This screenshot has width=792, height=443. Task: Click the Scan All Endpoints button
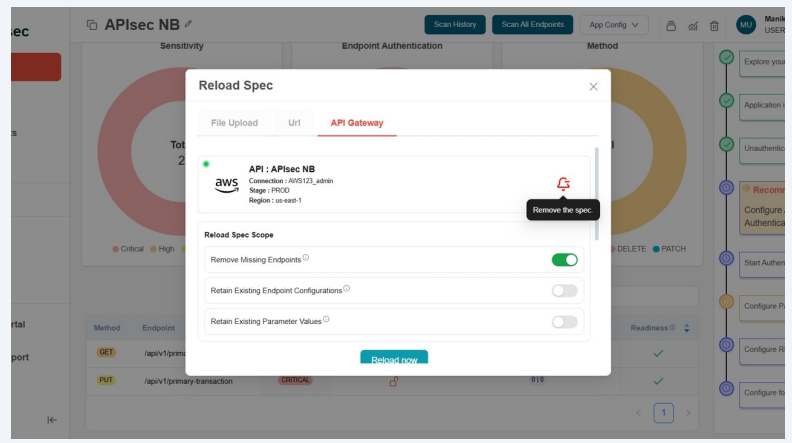pos(532,25)
